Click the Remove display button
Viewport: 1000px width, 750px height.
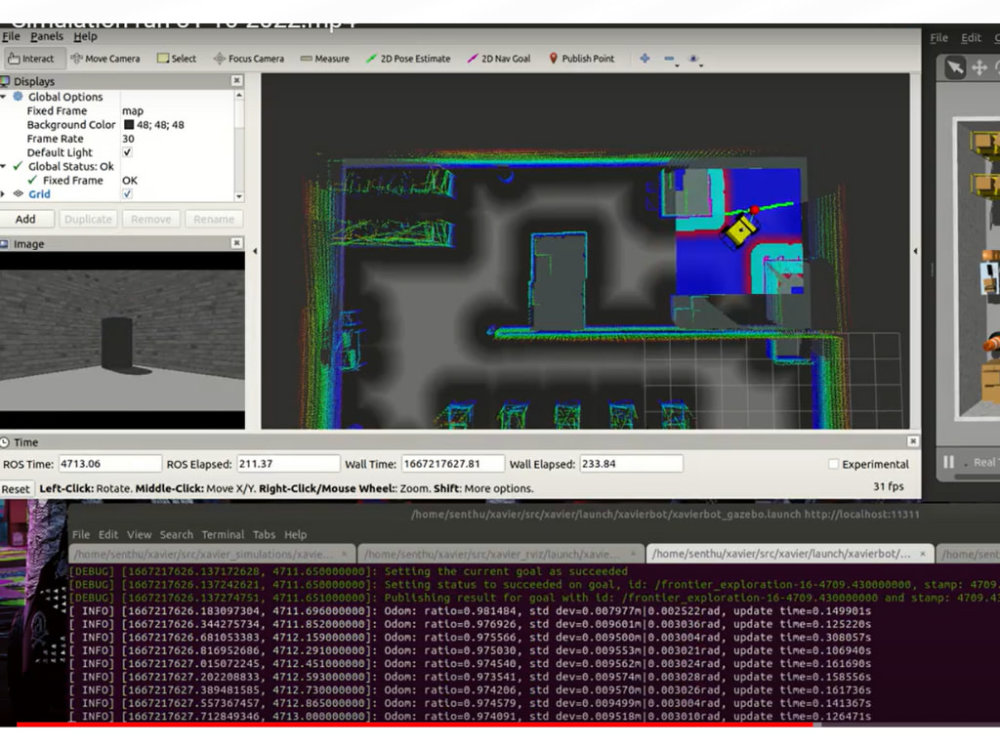(151, 219)
